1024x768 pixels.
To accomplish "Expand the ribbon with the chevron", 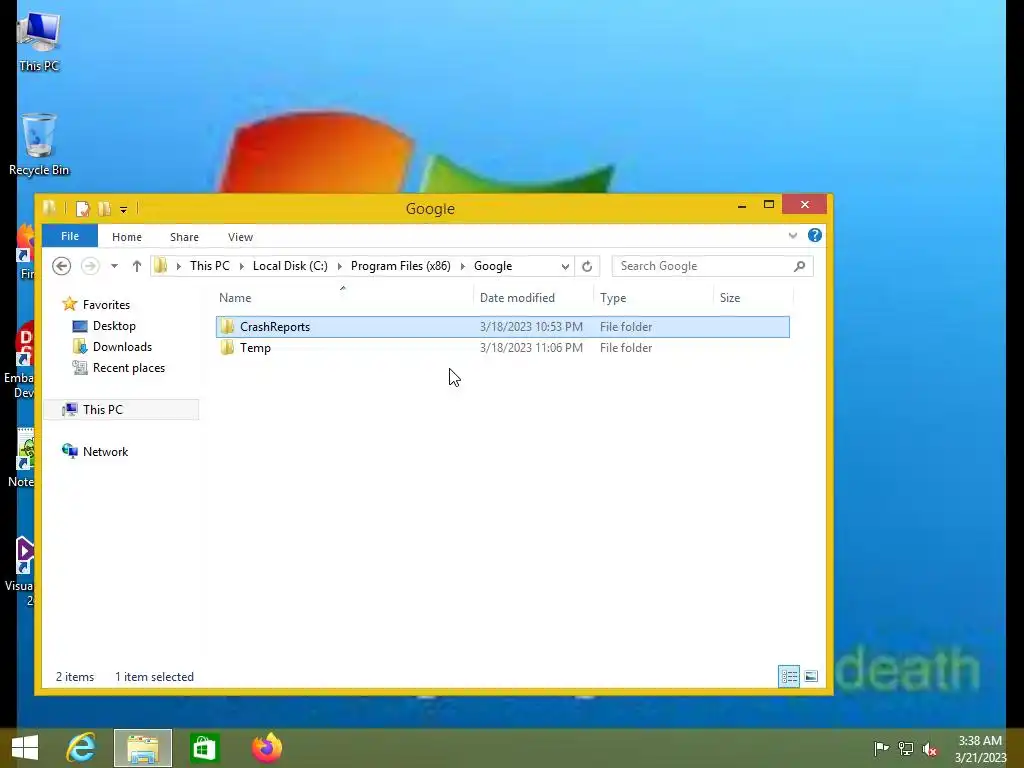I will [792, 235].
